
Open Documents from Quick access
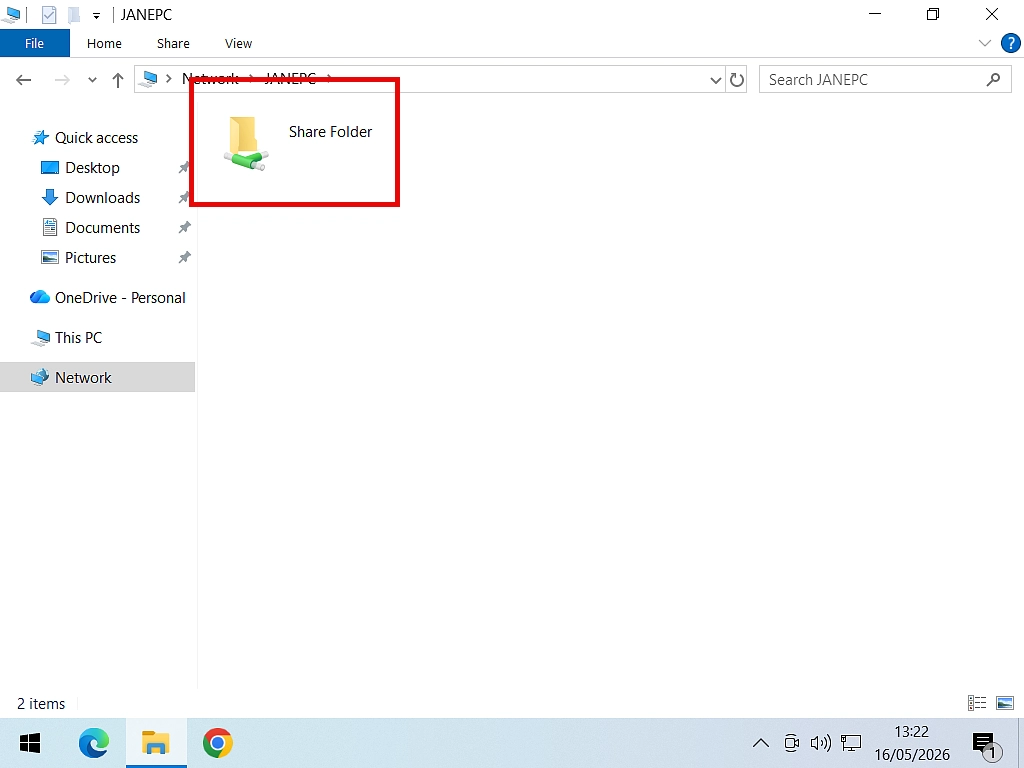tap(103, 228)
